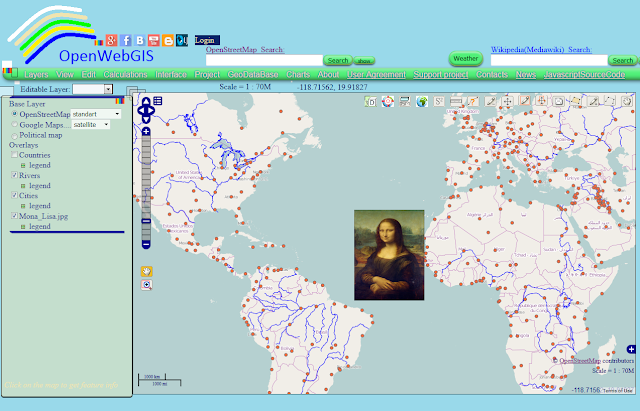Select the zoom box magnifier tool
640x411 pixels.
click(147, 285)
